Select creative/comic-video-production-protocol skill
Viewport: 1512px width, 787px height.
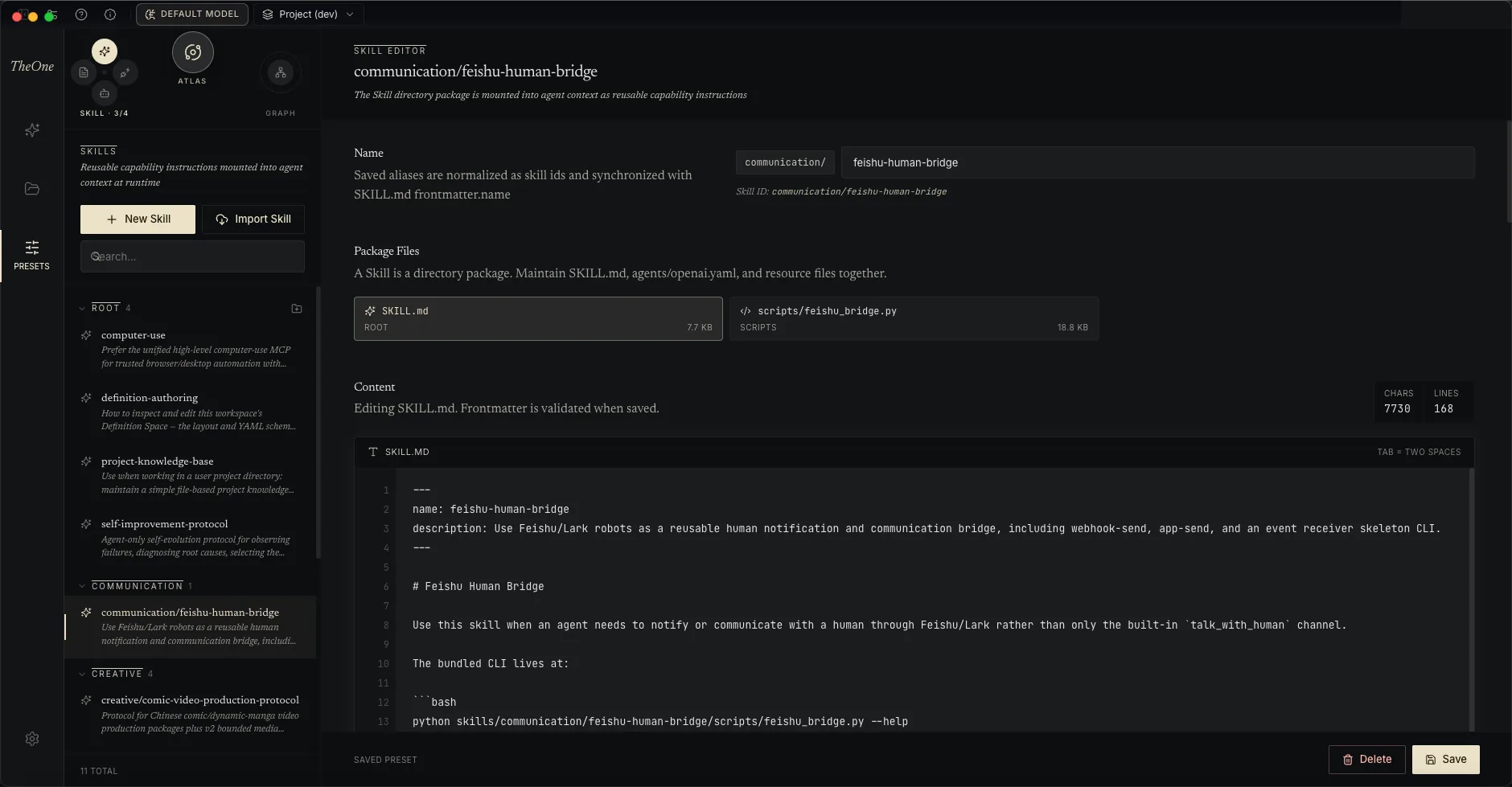click(x=191, y=714)
